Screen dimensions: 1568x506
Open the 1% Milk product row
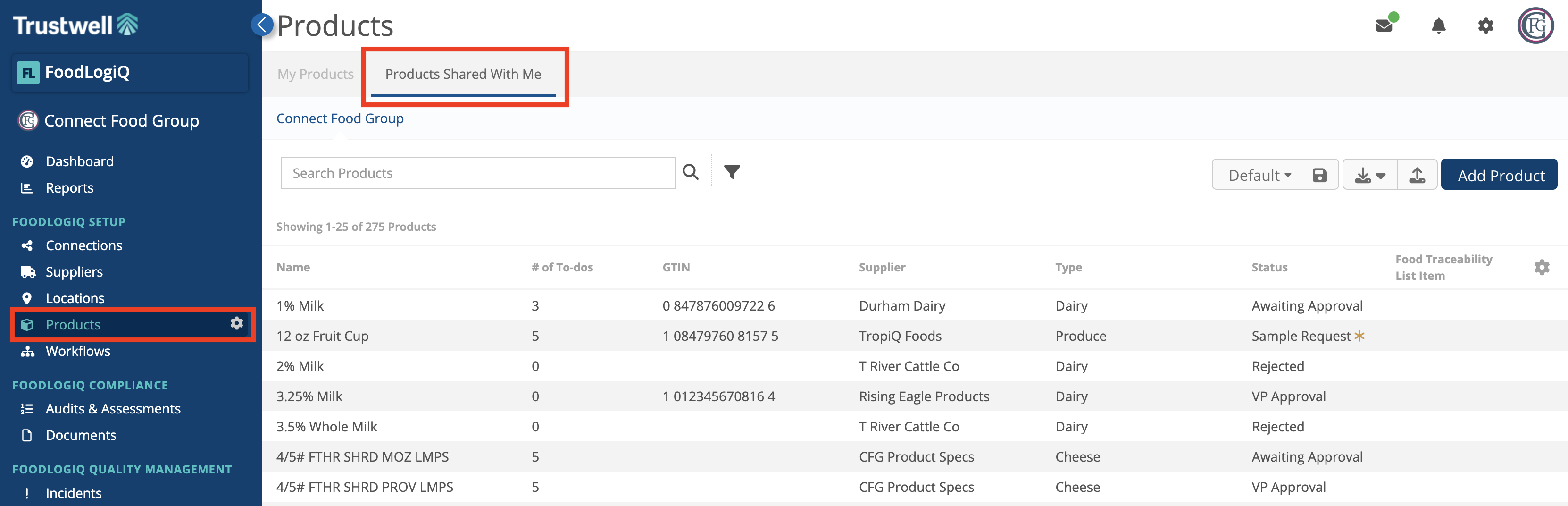[x=915, y=306]
